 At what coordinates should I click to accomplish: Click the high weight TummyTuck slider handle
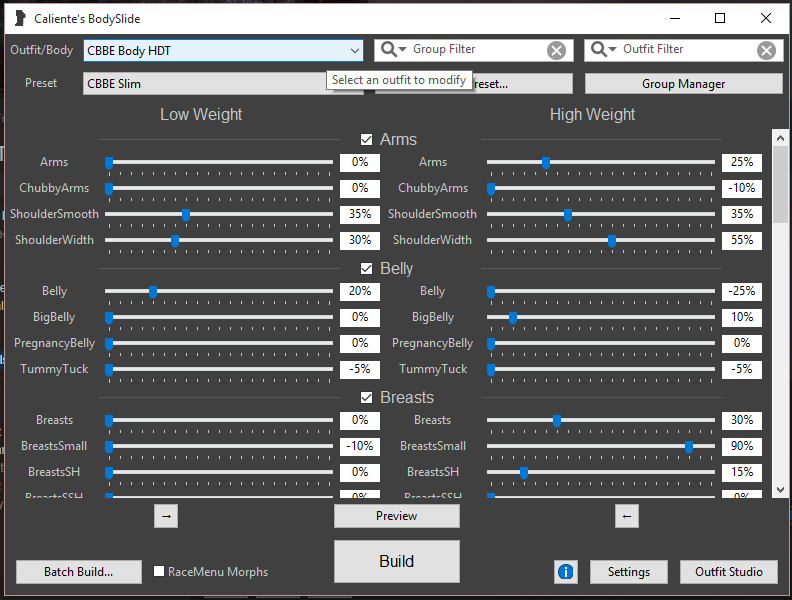click(x=490, y=370)
